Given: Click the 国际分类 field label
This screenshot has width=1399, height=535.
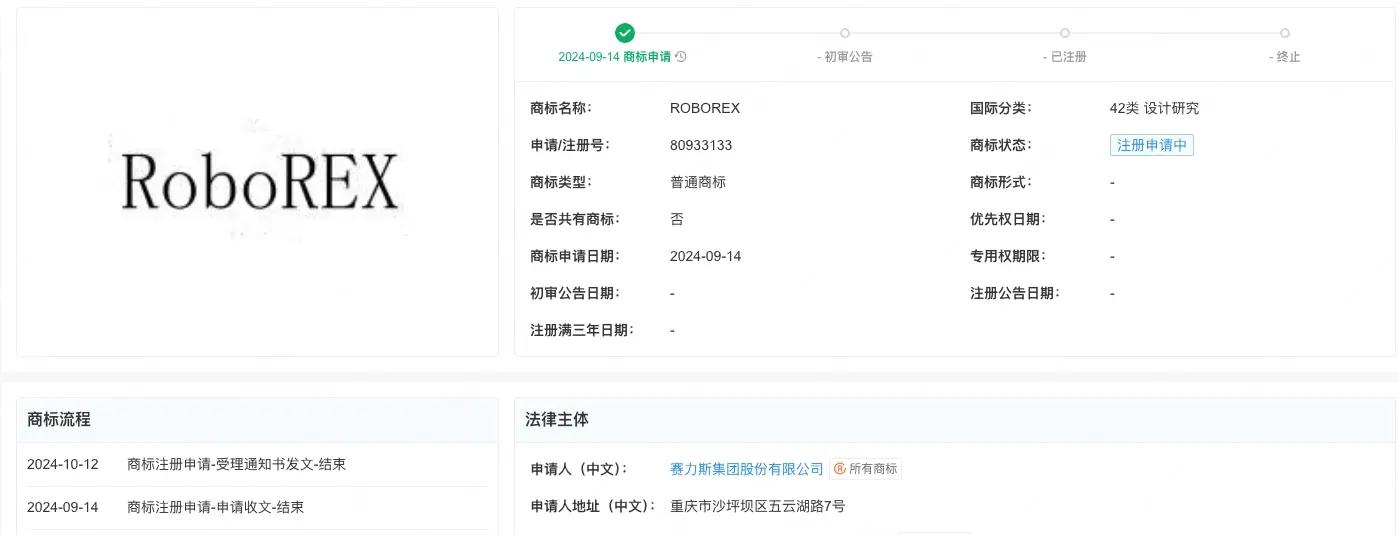Looking at the screenshot, I should [1001, 108].
